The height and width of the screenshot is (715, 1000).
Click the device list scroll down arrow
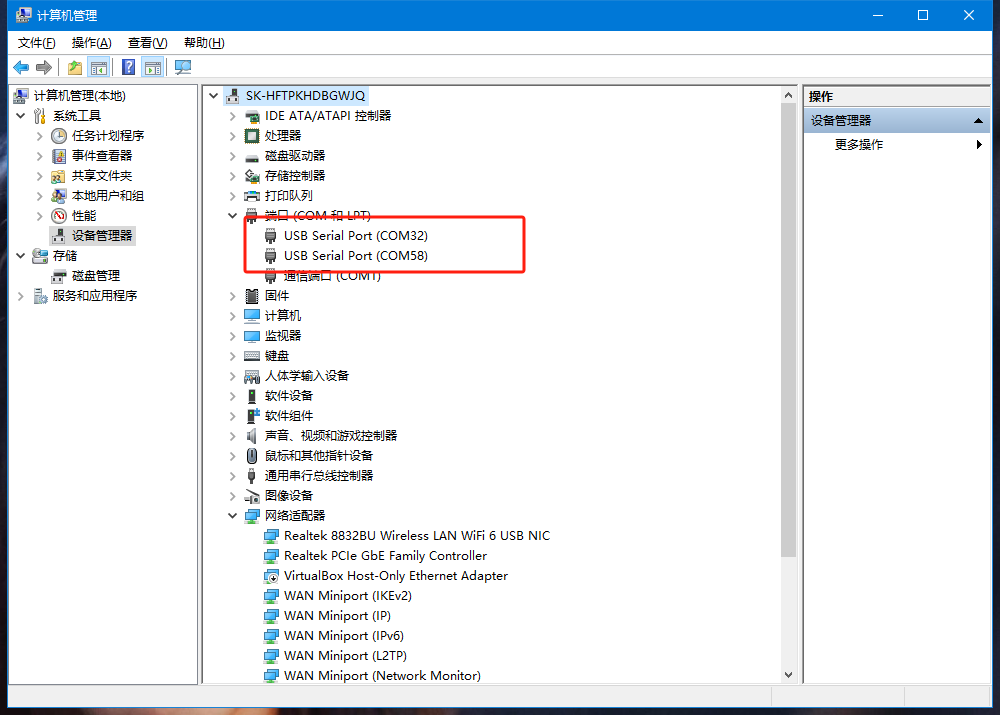pos(788,676)
